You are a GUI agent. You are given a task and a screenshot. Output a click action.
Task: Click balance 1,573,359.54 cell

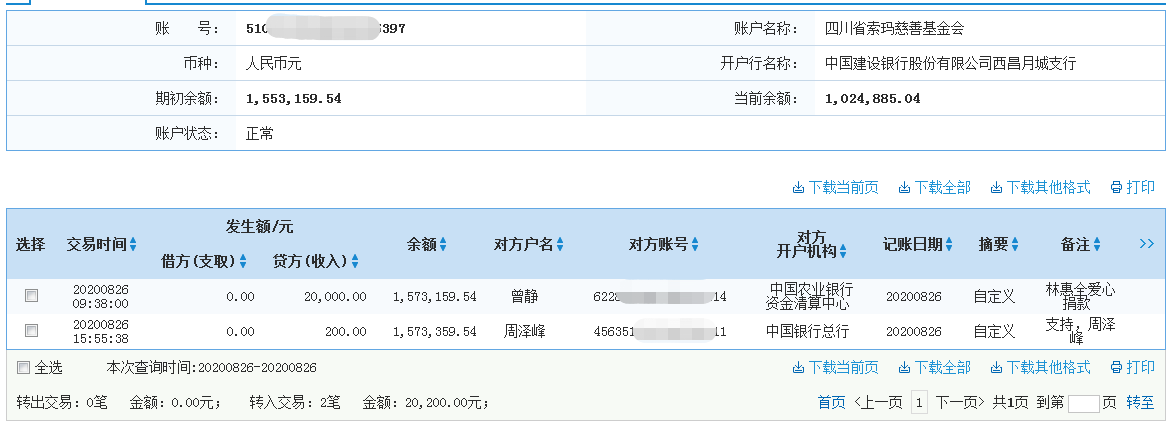435,332
